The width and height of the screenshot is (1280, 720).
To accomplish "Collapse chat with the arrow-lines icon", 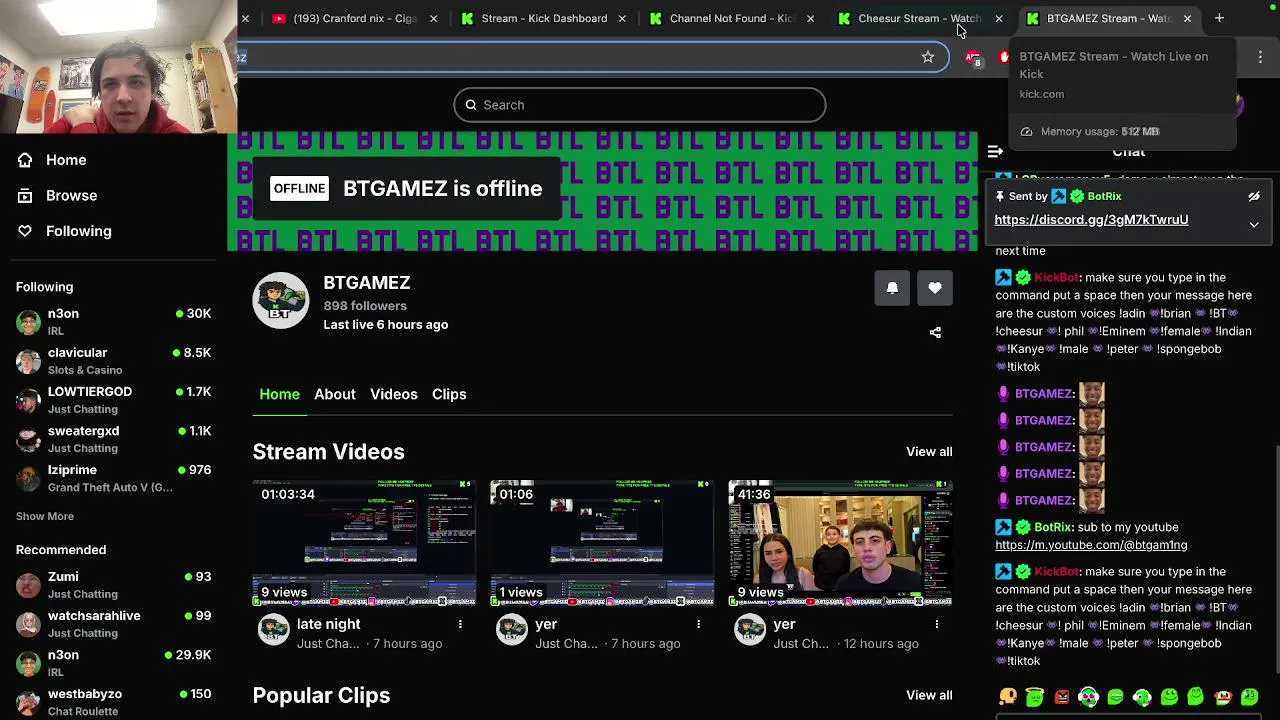I will coord(995,152).
